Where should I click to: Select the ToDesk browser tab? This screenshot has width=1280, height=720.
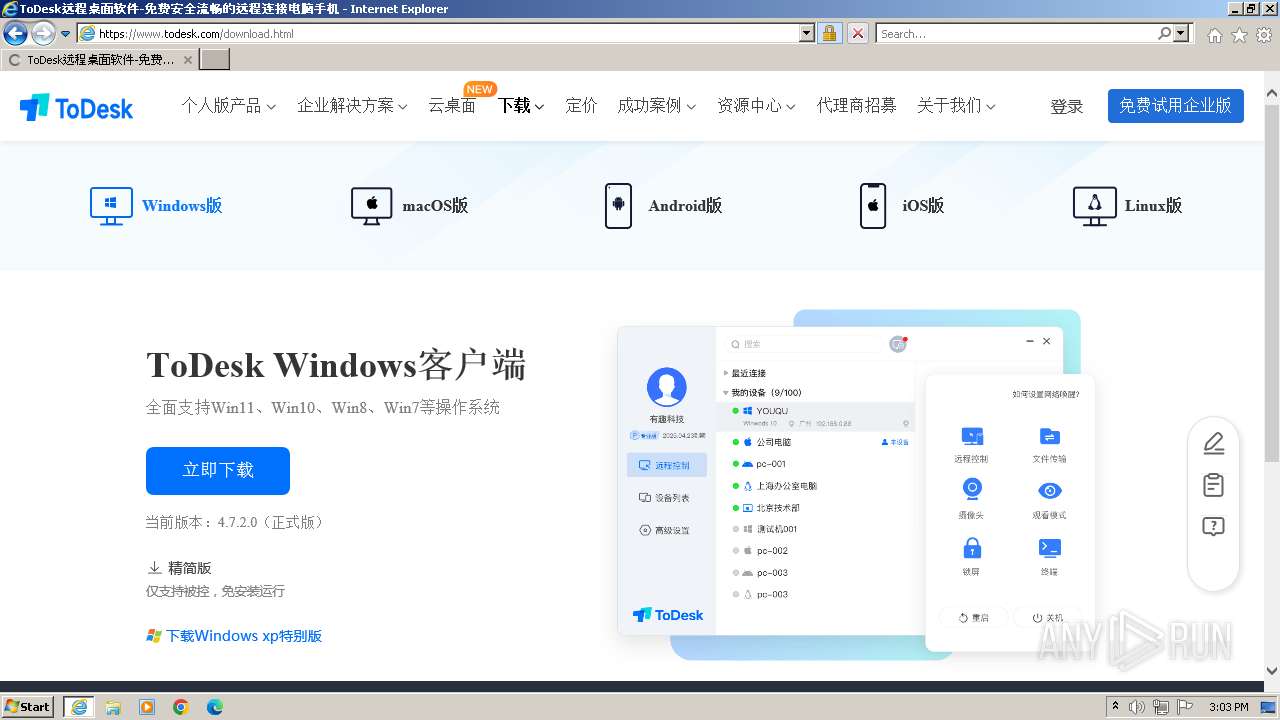(98, 60)
